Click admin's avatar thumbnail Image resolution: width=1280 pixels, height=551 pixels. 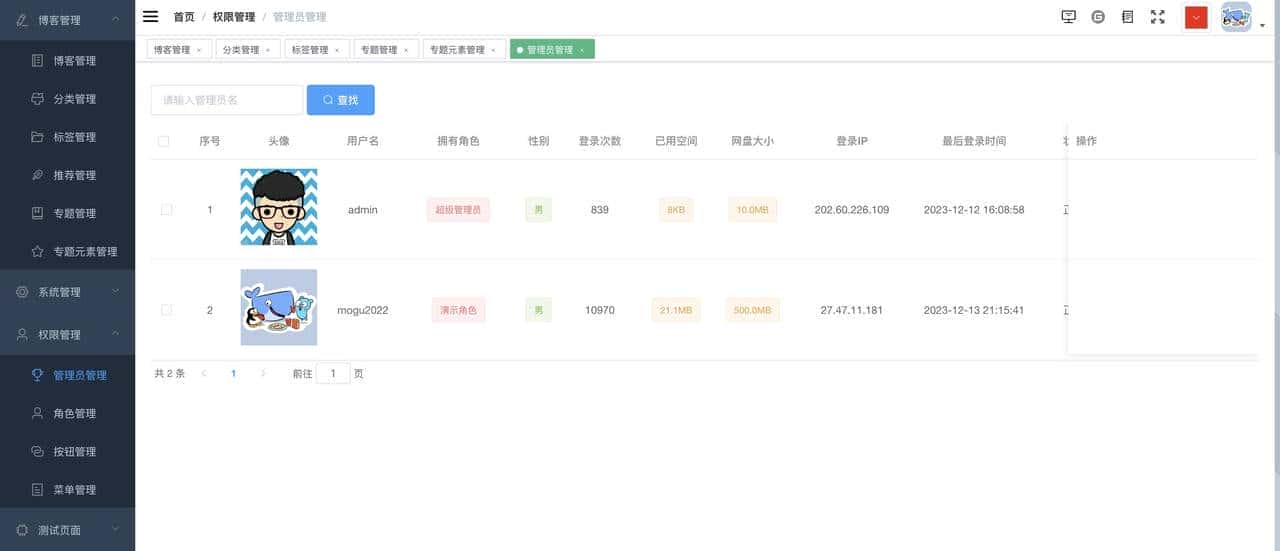279,207
